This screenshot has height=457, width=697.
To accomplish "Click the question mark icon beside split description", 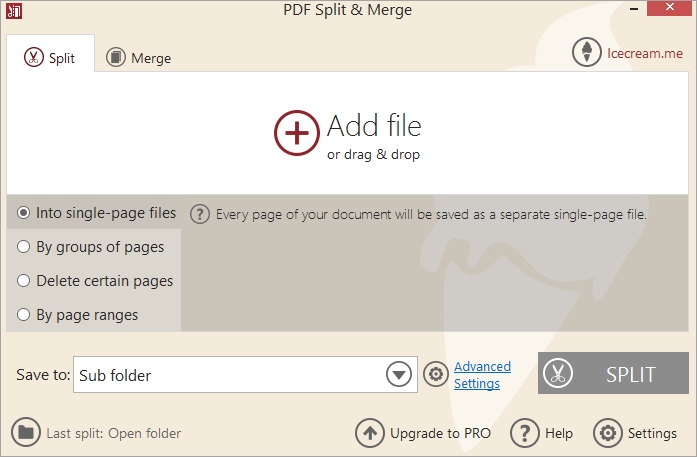I will tap(200, 214).
